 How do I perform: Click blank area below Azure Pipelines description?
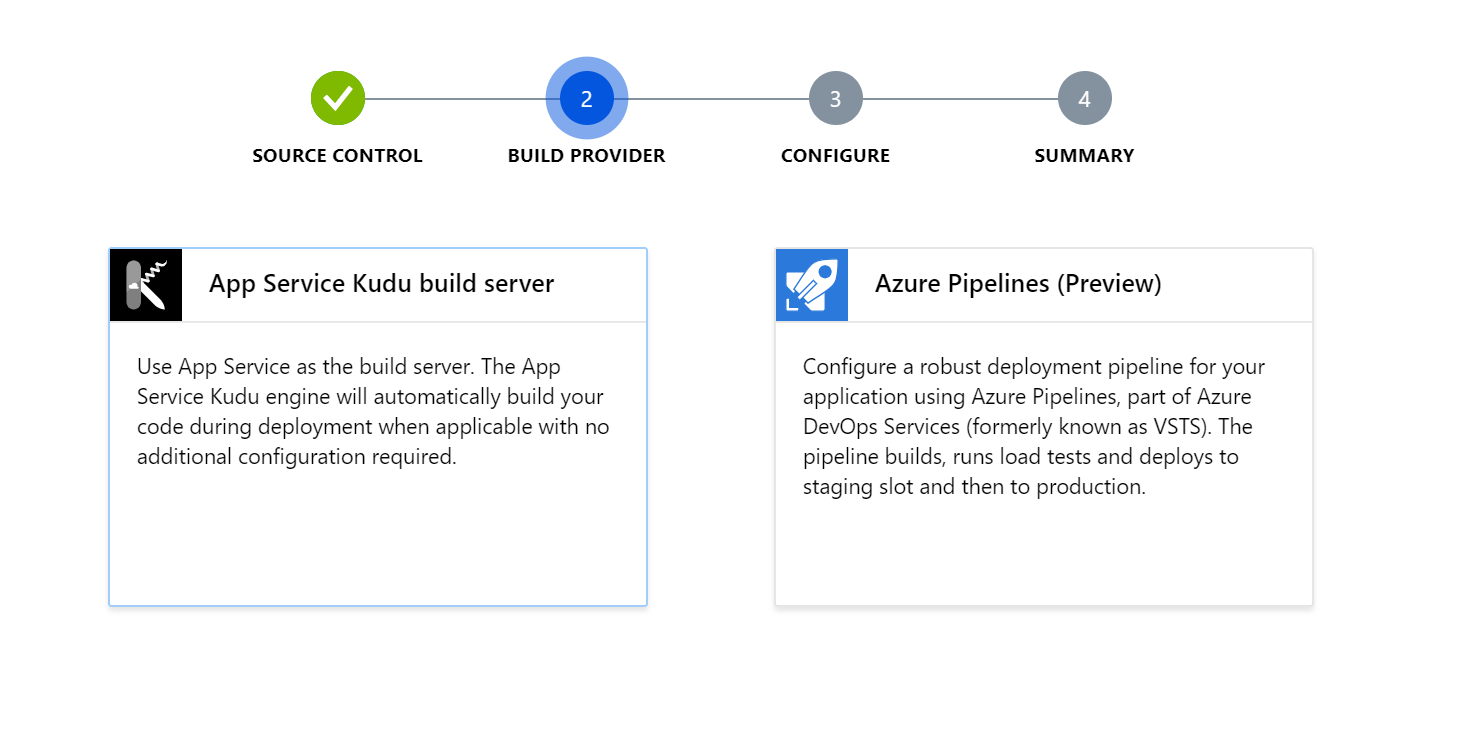tap(1043, 555)
